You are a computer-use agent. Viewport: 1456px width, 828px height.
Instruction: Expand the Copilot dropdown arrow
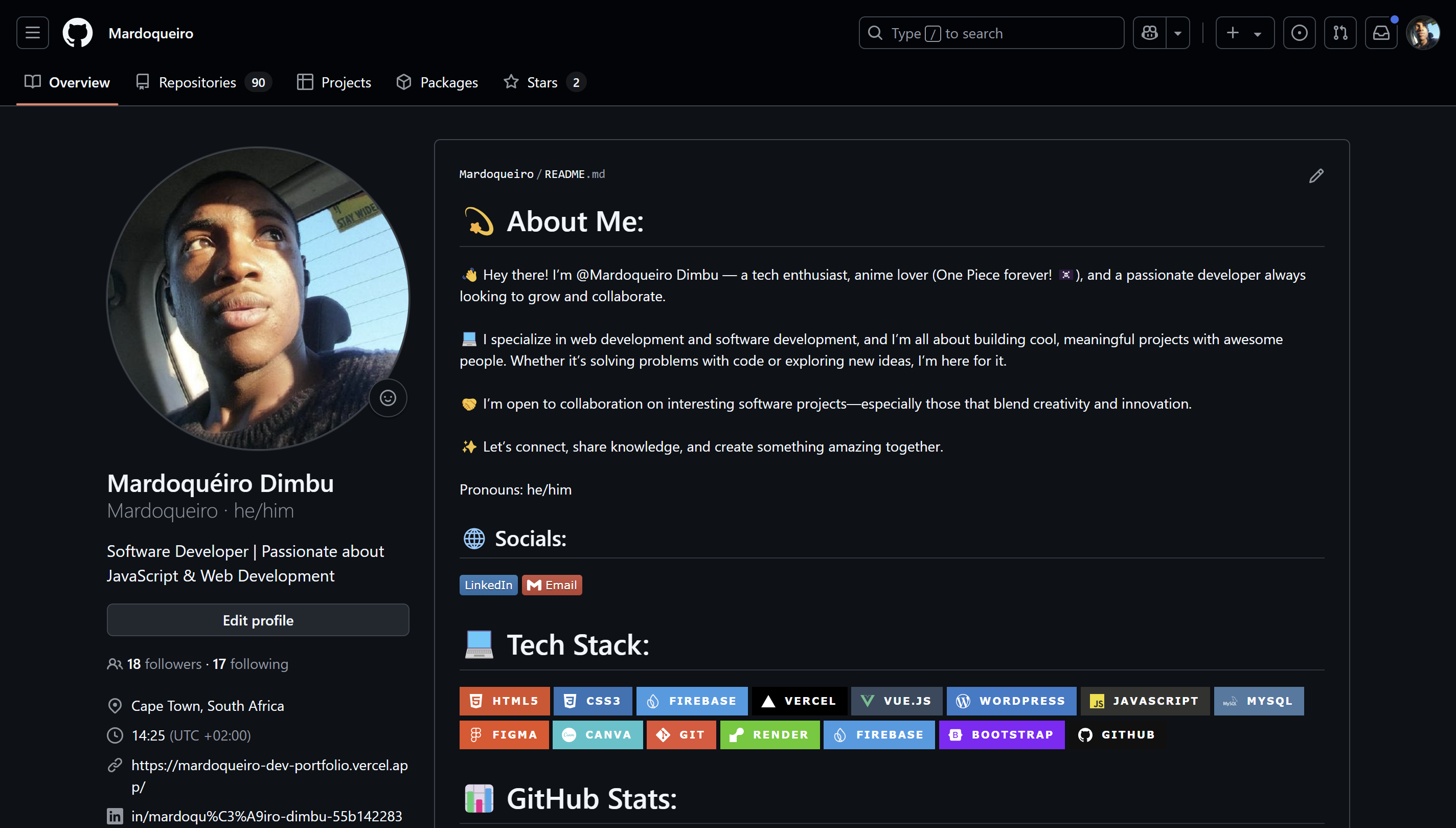coord(1177,33)
